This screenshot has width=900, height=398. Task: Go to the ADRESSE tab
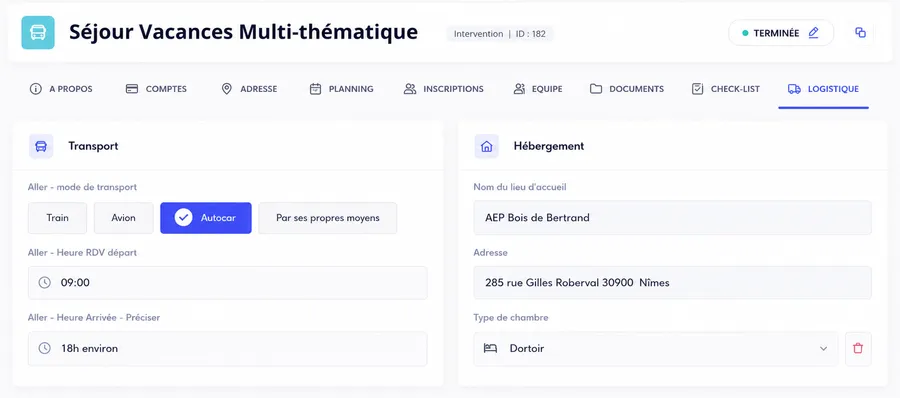(249, 89)
